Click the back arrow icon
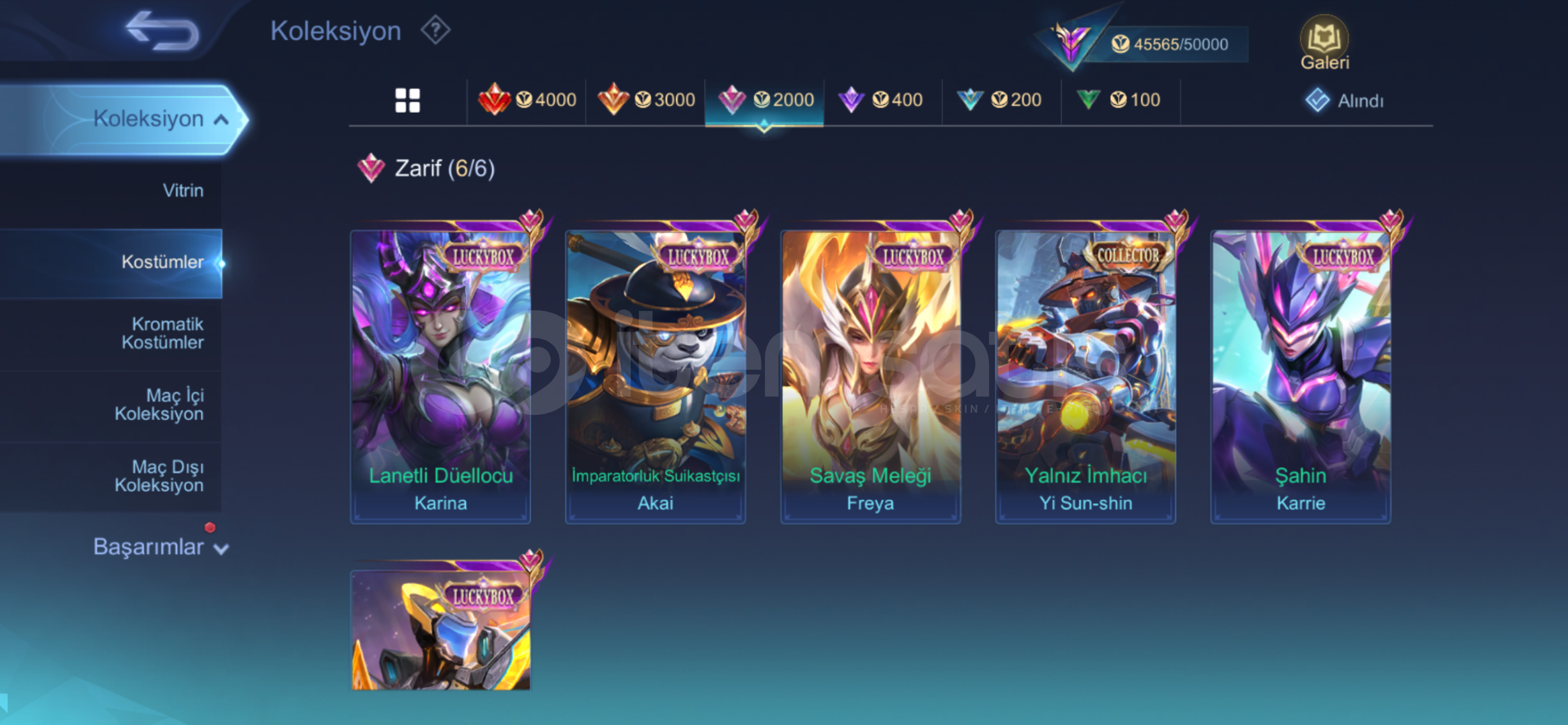 [163, 31]
